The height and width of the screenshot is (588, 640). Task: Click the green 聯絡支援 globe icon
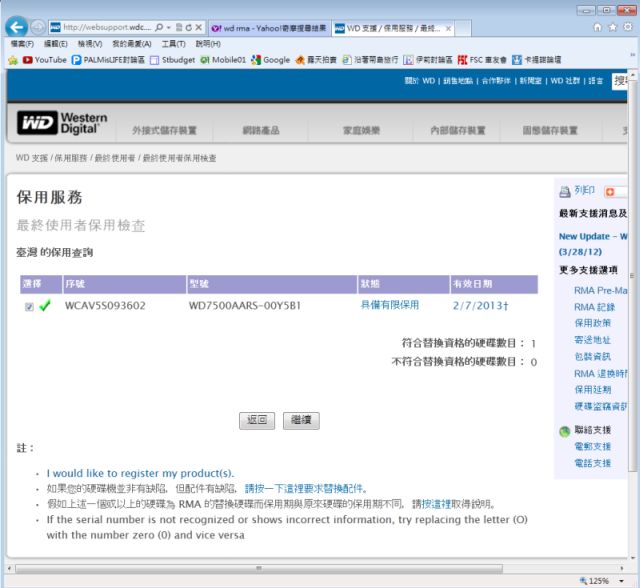click(564, 431)
